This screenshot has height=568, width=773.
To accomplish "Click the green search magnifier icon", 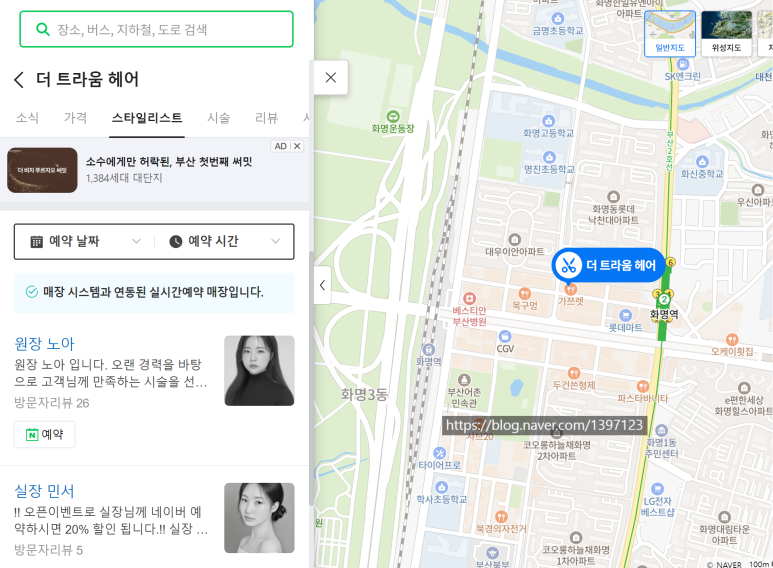I will point(43,29).
